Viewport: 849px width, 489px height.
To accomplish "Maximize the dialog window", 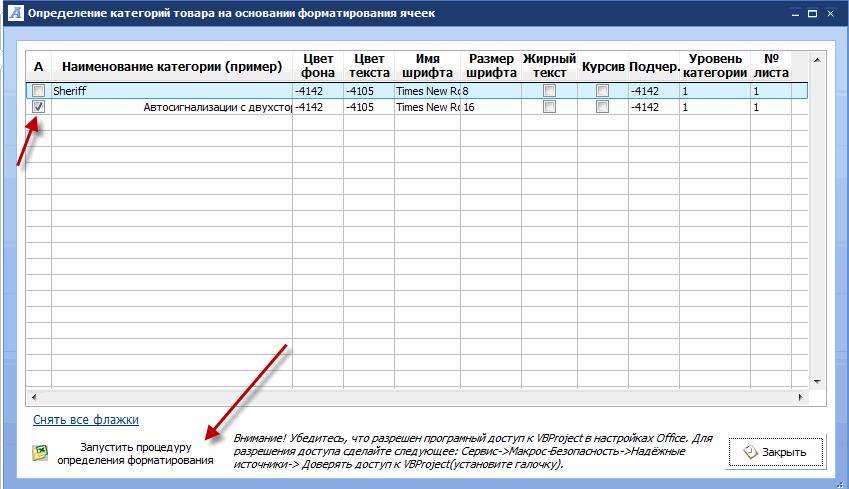I will tap(812, 14).
